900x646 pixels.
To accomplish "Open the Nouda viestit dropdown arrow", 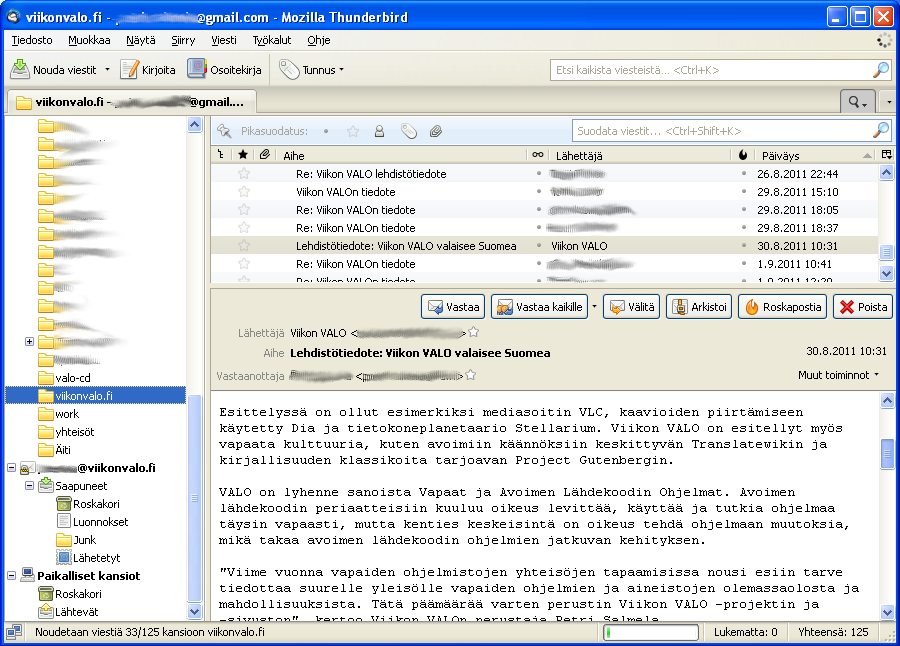I will point(107,69).
